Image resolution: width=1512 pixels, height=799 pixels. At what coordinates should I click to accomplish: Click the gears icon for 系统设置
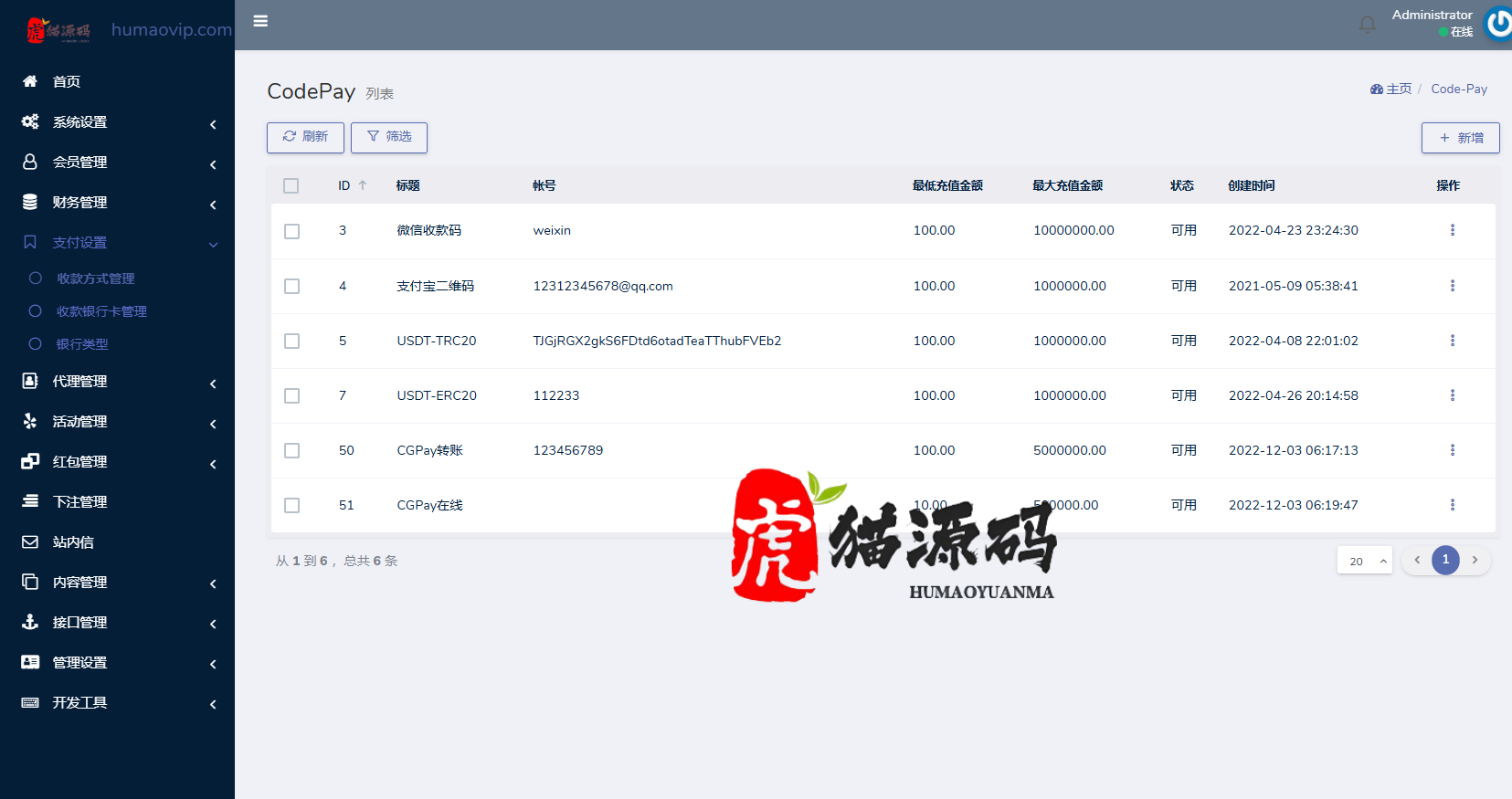[x=30, y=121]
